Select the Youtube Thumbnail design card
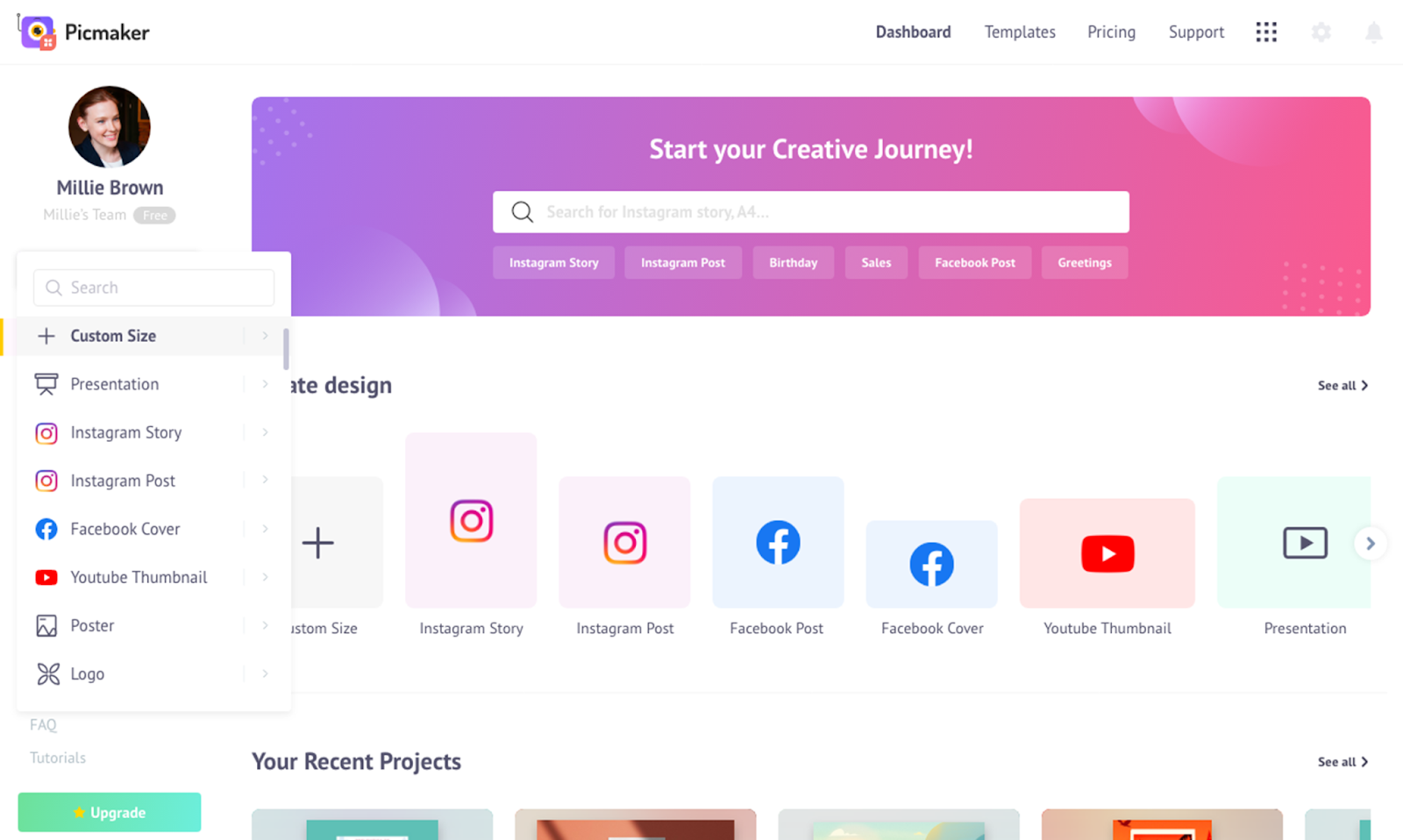 (x=1107, y=553)
